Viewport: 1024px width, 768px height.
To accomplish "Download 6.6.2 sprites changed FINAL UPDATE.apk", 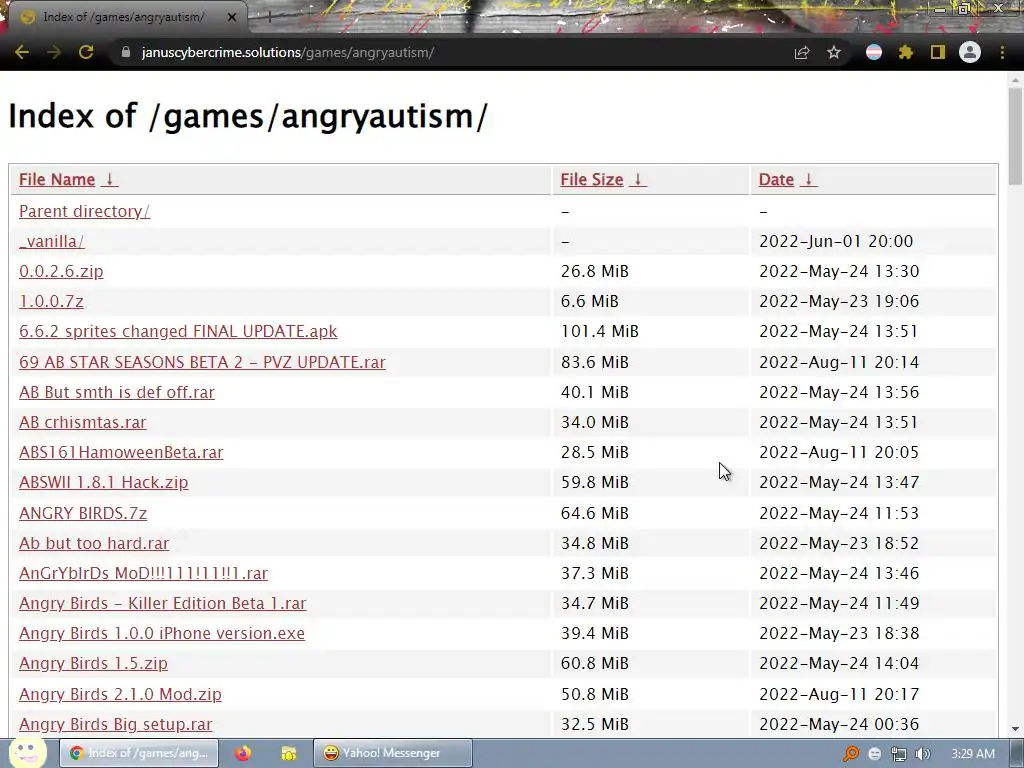I will 178,331.
